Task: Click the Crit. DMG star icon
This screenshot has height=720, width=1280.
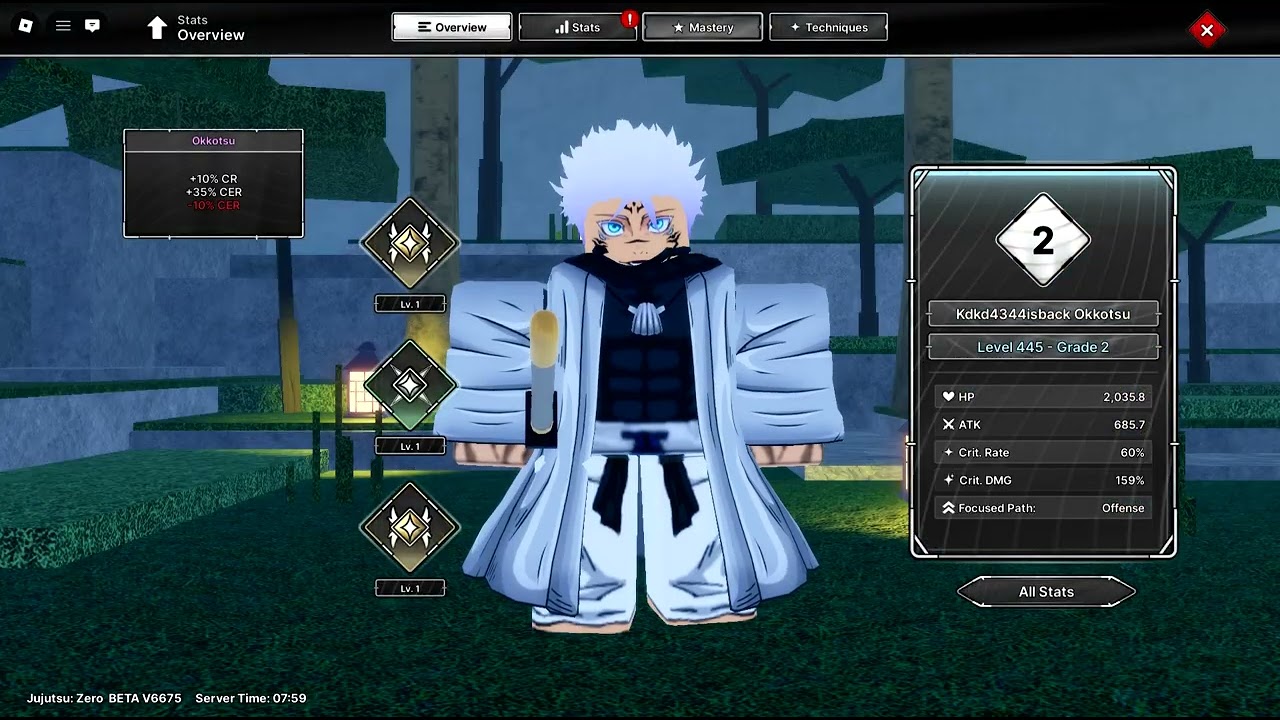Action: pos(948,480)
